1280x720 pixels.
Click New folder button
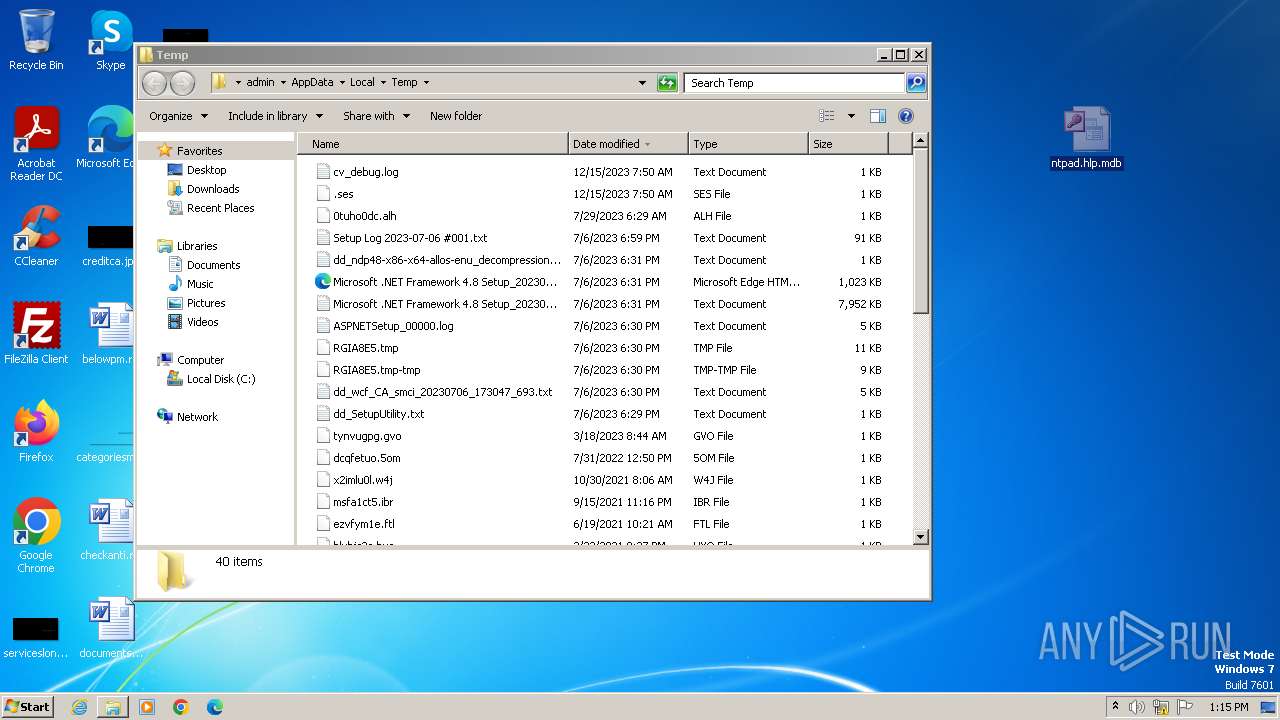(456, 116)
